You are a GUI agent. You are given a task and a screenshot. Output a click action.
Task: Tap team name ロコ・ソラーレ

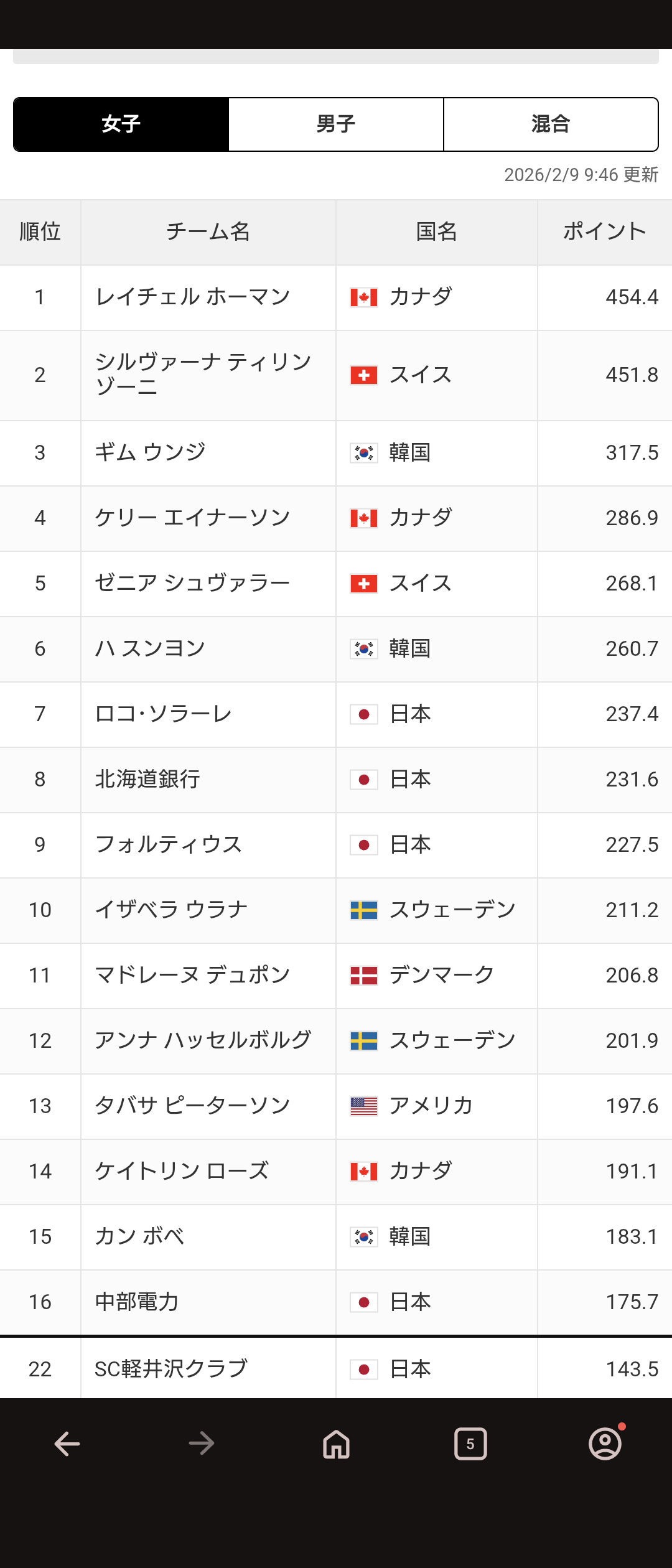coord(163,714)
